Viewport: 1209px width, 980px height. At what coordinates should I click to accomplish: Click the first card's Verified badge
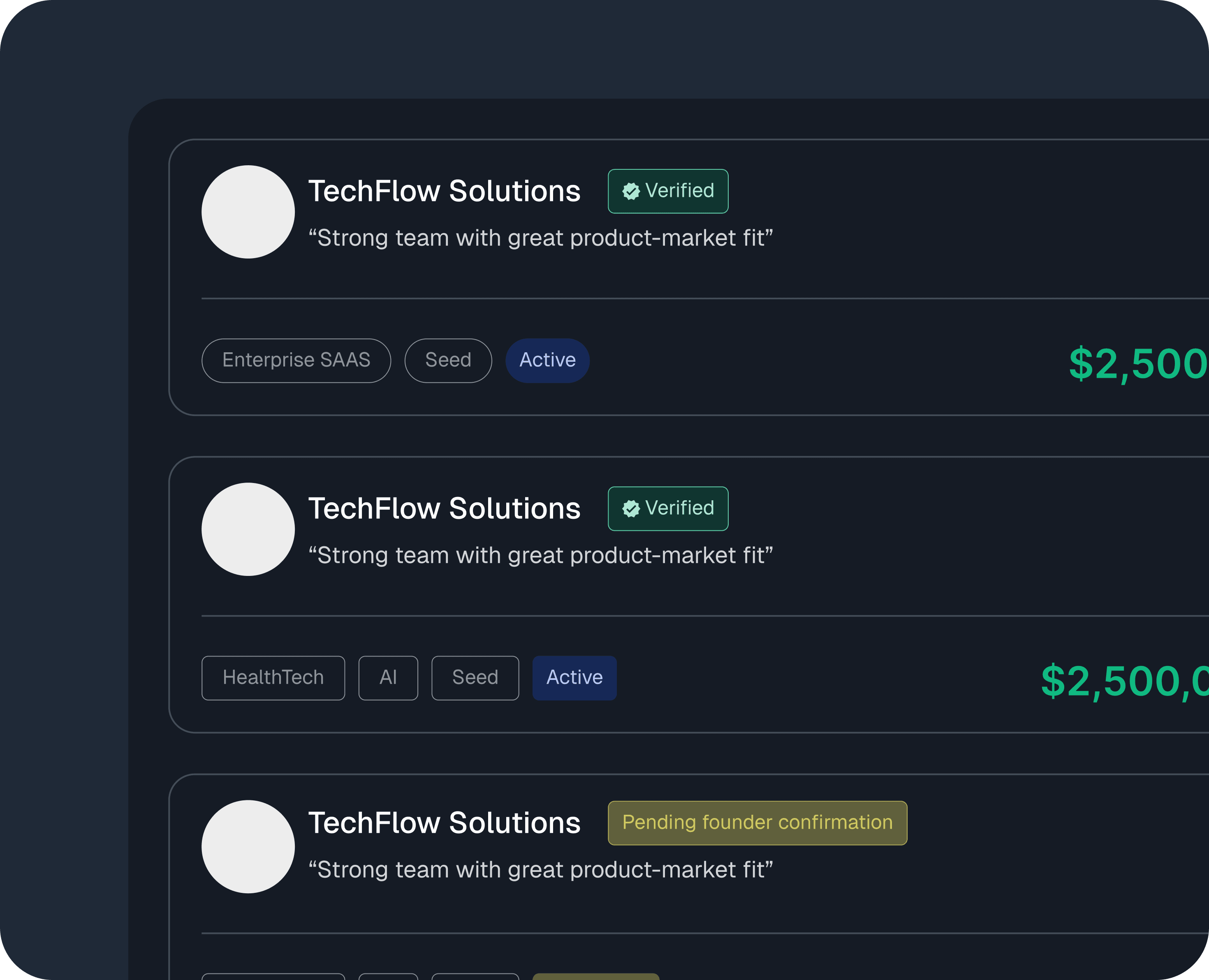coord(668,192)
